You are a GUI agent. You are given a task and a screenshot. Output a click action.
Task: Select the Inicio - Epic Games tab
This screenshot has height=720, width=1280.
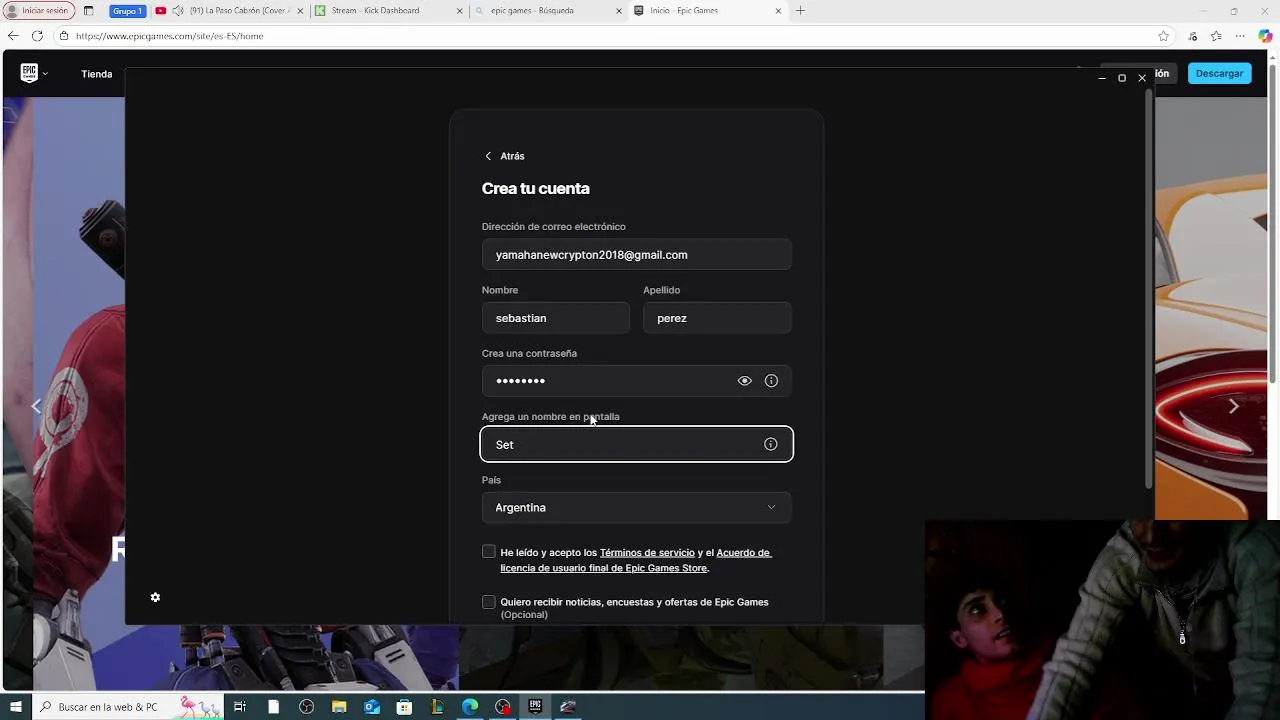(707, 11)
